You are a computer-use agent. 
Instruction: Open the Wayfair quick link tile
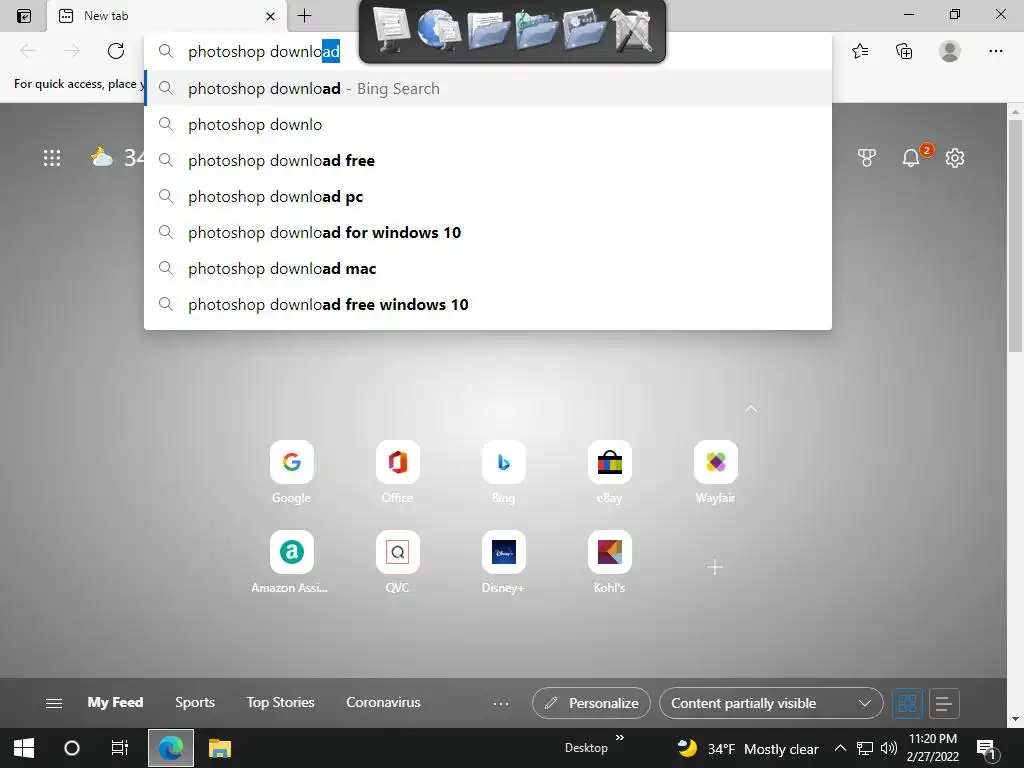716,462
